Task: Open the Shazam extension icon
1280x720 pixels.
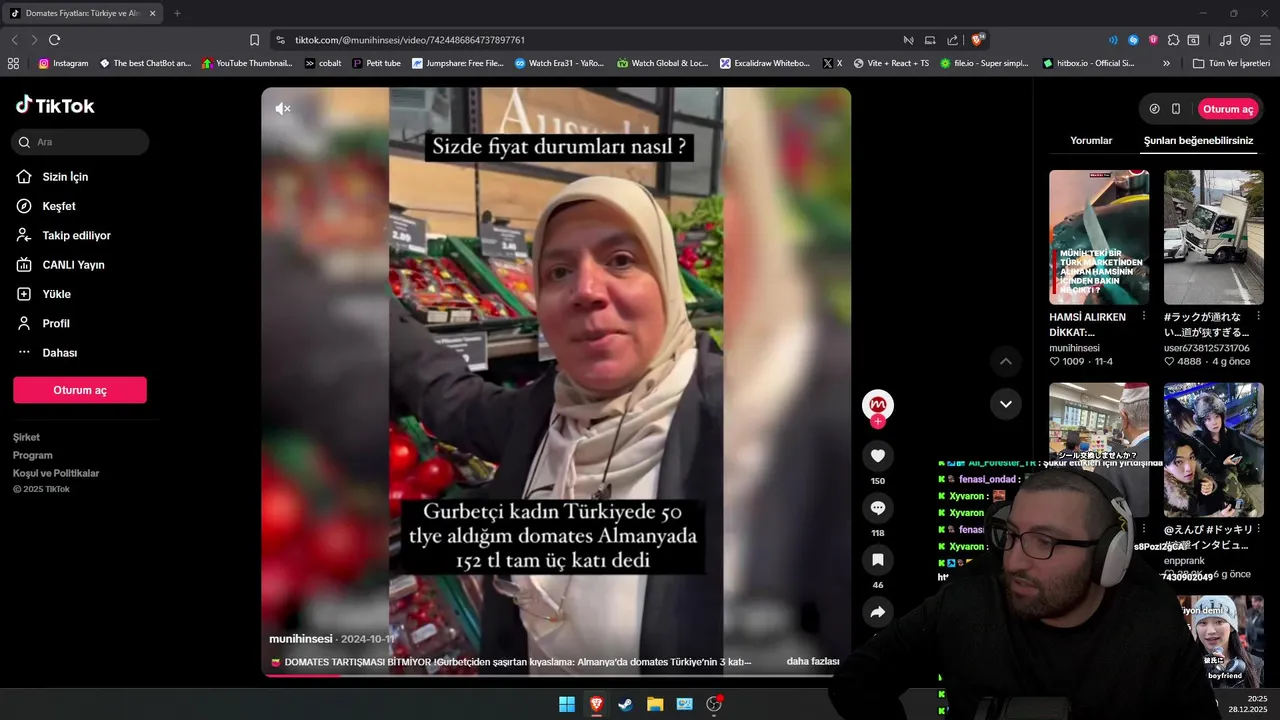Action: 1133,40
